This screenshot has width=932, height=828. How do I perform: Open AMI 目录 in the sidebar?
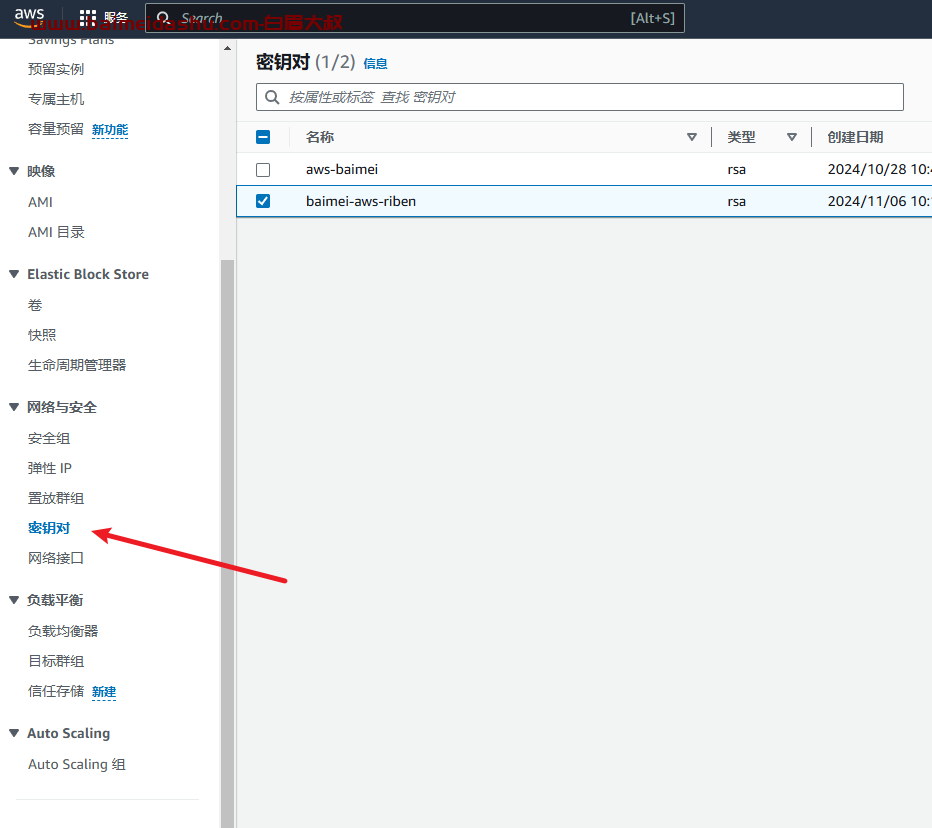(56, 232)
